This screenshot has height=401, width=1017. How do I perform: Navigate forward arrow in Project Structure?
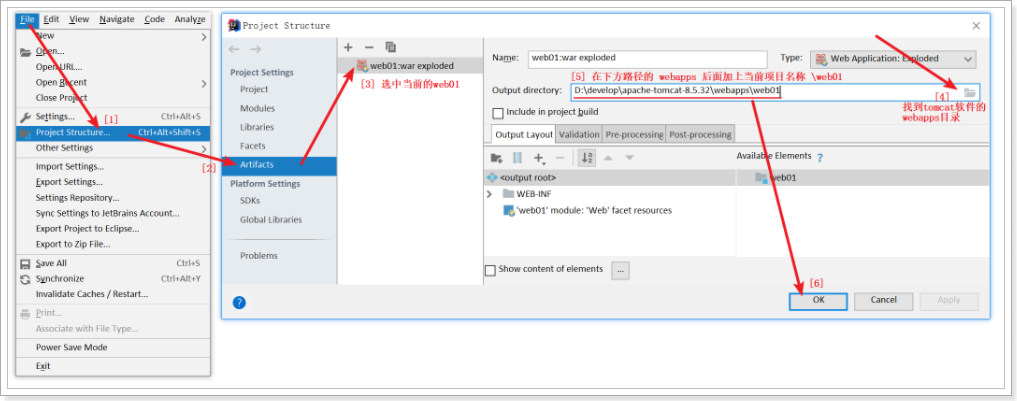[256, 49]
